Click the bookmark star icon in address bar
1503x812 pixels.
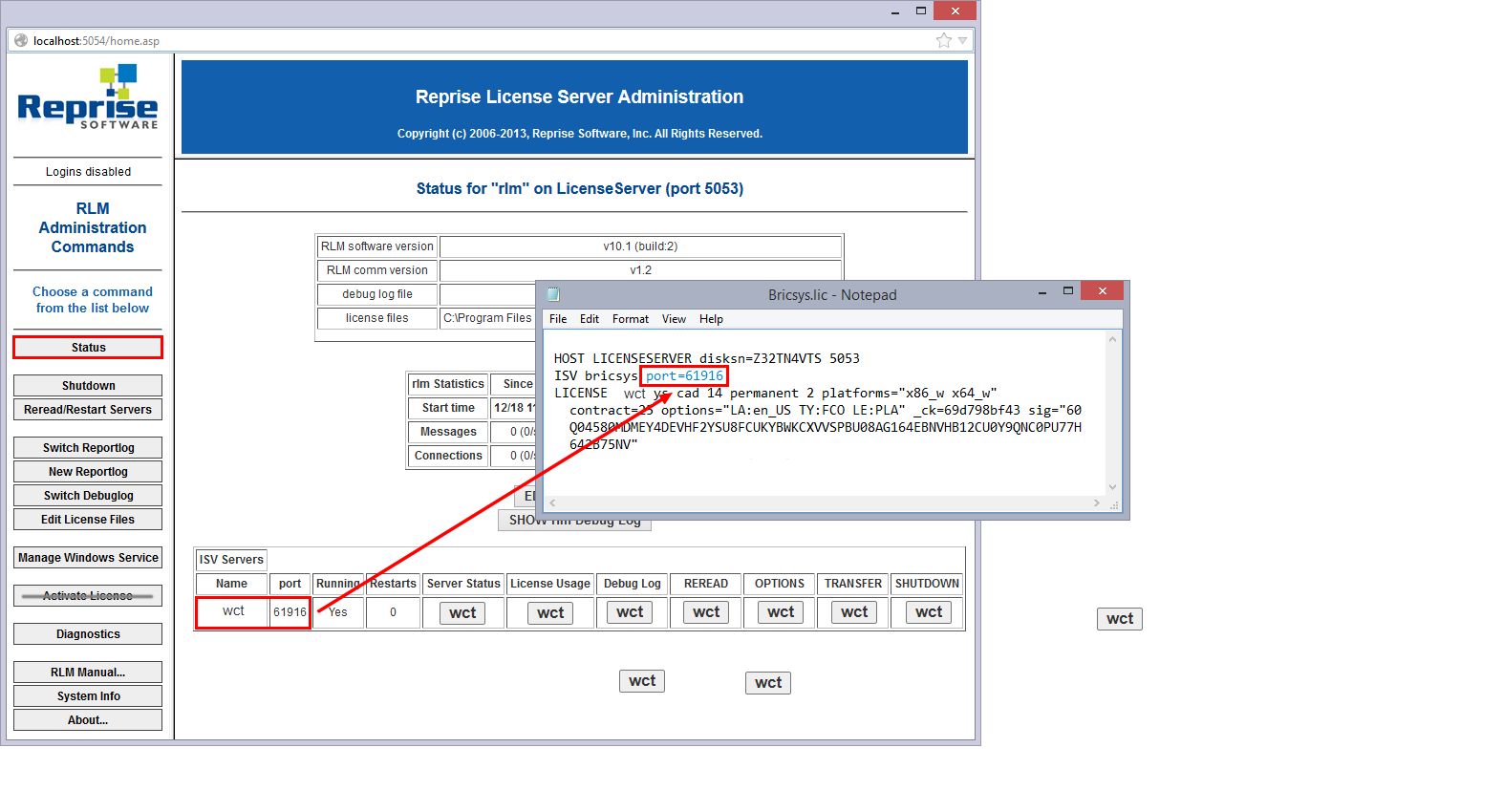coord(944,40)
